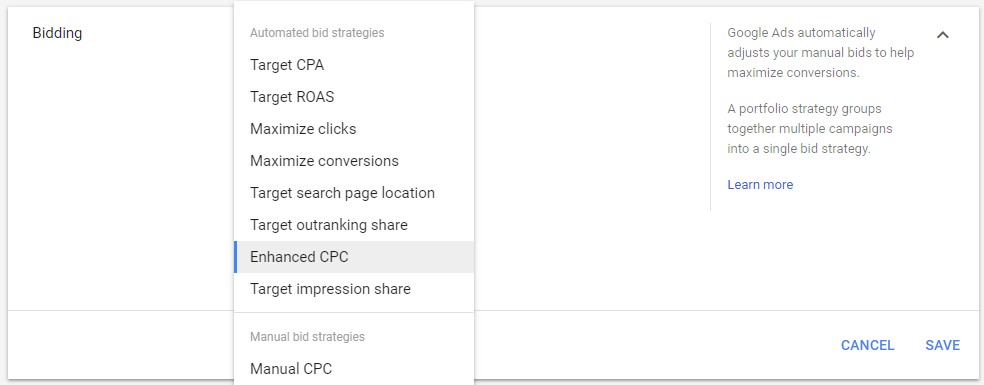Click the highlighted Enhanced CPC option

point(354,257)
